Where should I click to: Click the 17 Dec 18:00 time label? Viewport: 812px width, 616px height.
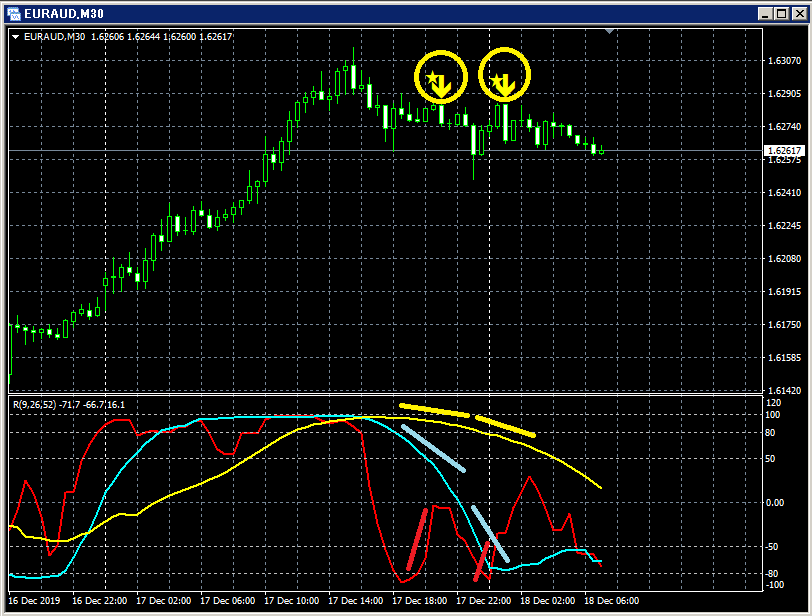coord(419,600)
